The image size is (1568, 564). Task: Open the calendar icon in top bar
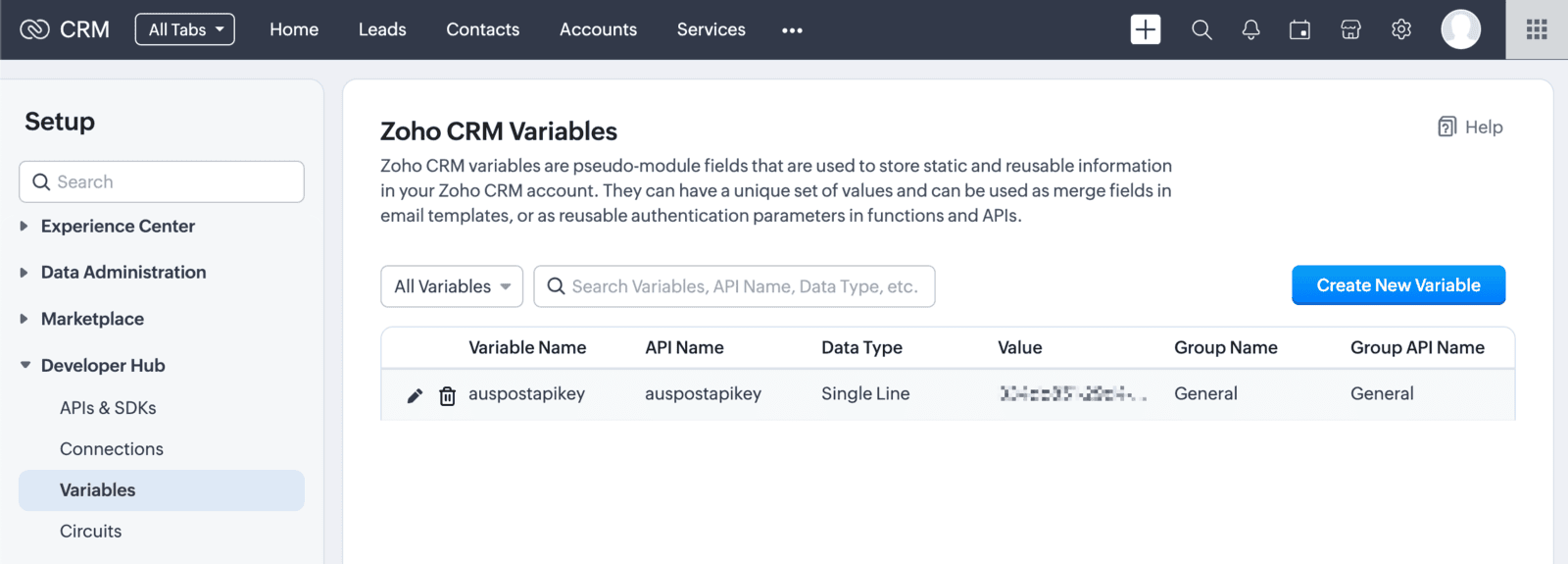pos(1300,29)
